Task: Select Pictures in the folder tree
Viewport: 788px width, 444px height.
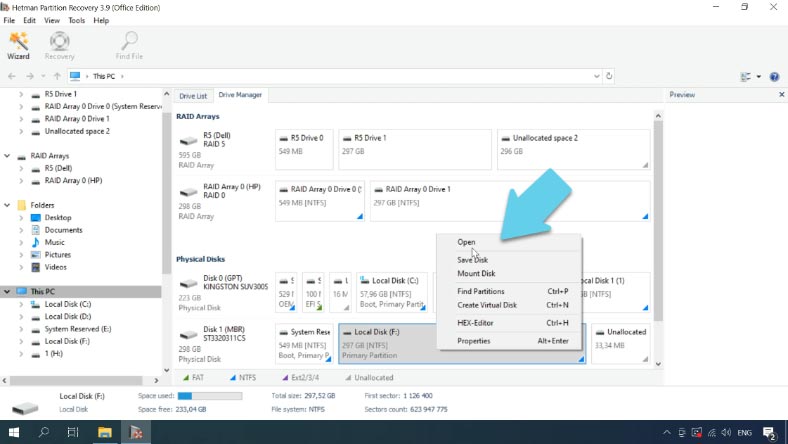Action: coord(58,255)
